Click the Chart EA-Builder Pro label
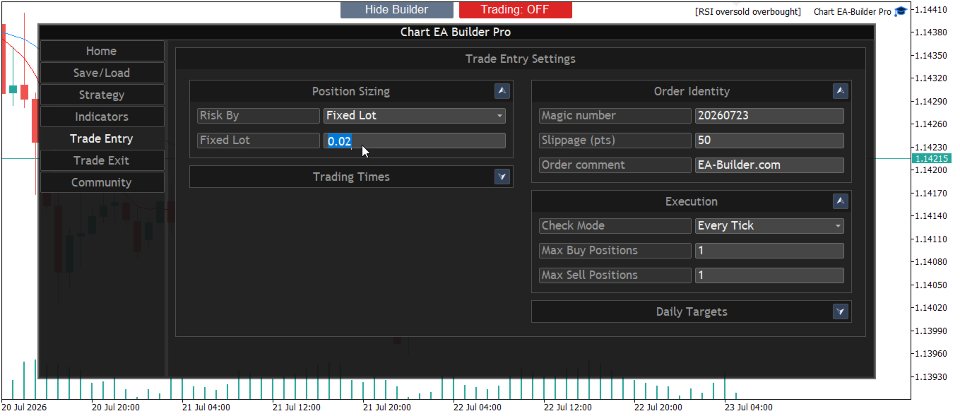 pos(852,12)
